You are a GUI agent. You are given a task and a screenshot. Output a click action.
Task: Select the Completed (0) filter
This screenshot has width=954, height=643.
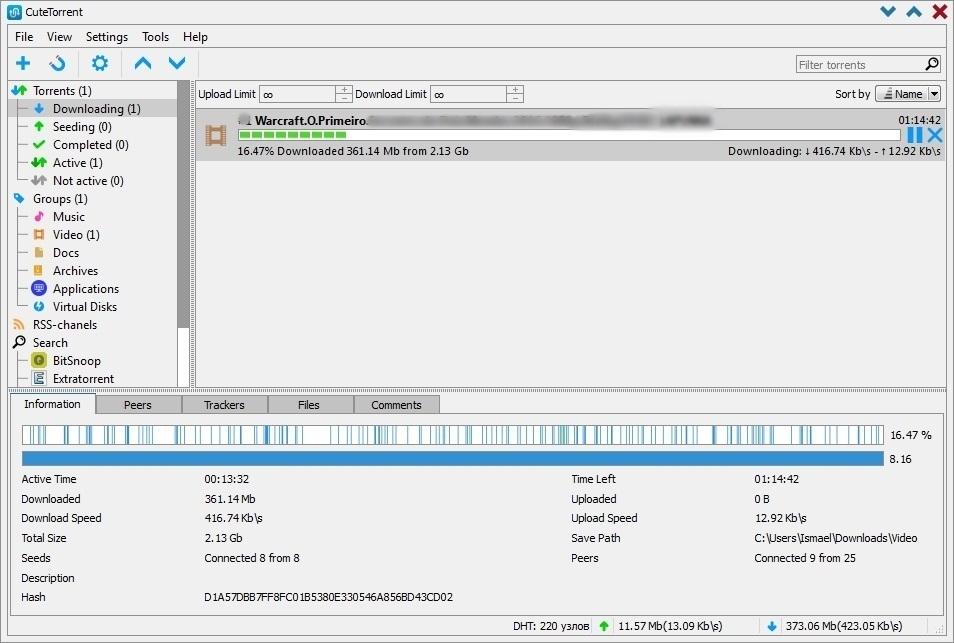click(90, 145)
